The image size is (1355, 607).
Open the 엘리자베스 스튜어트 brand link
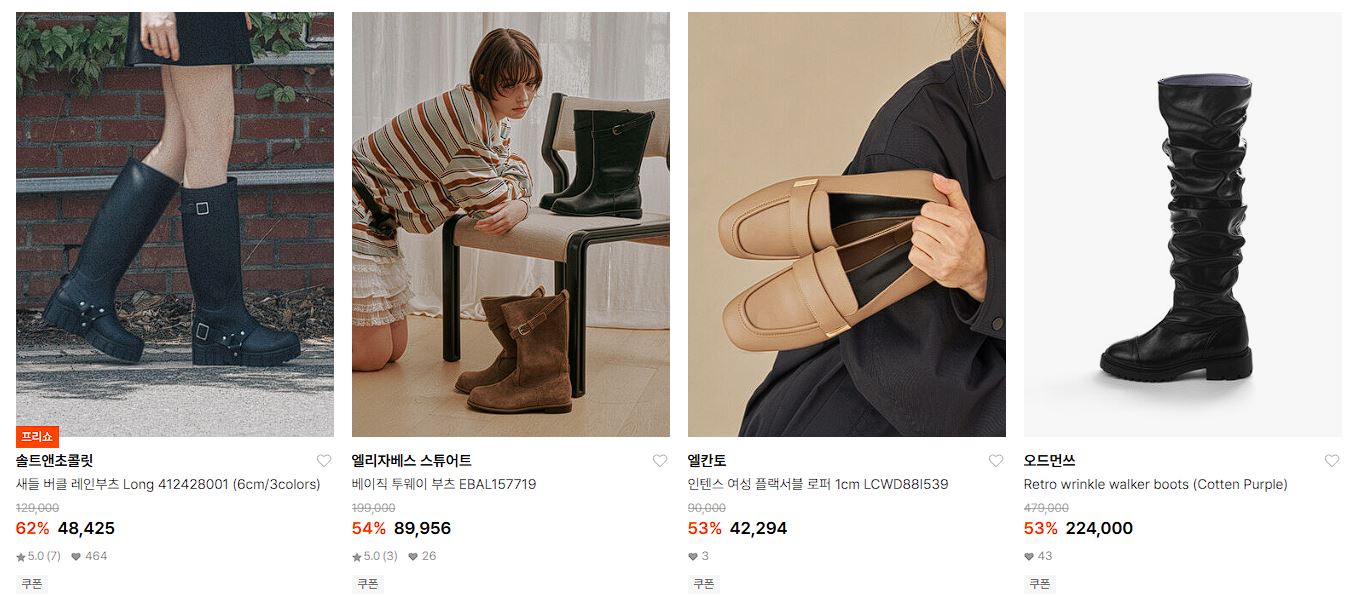point(412,461)
